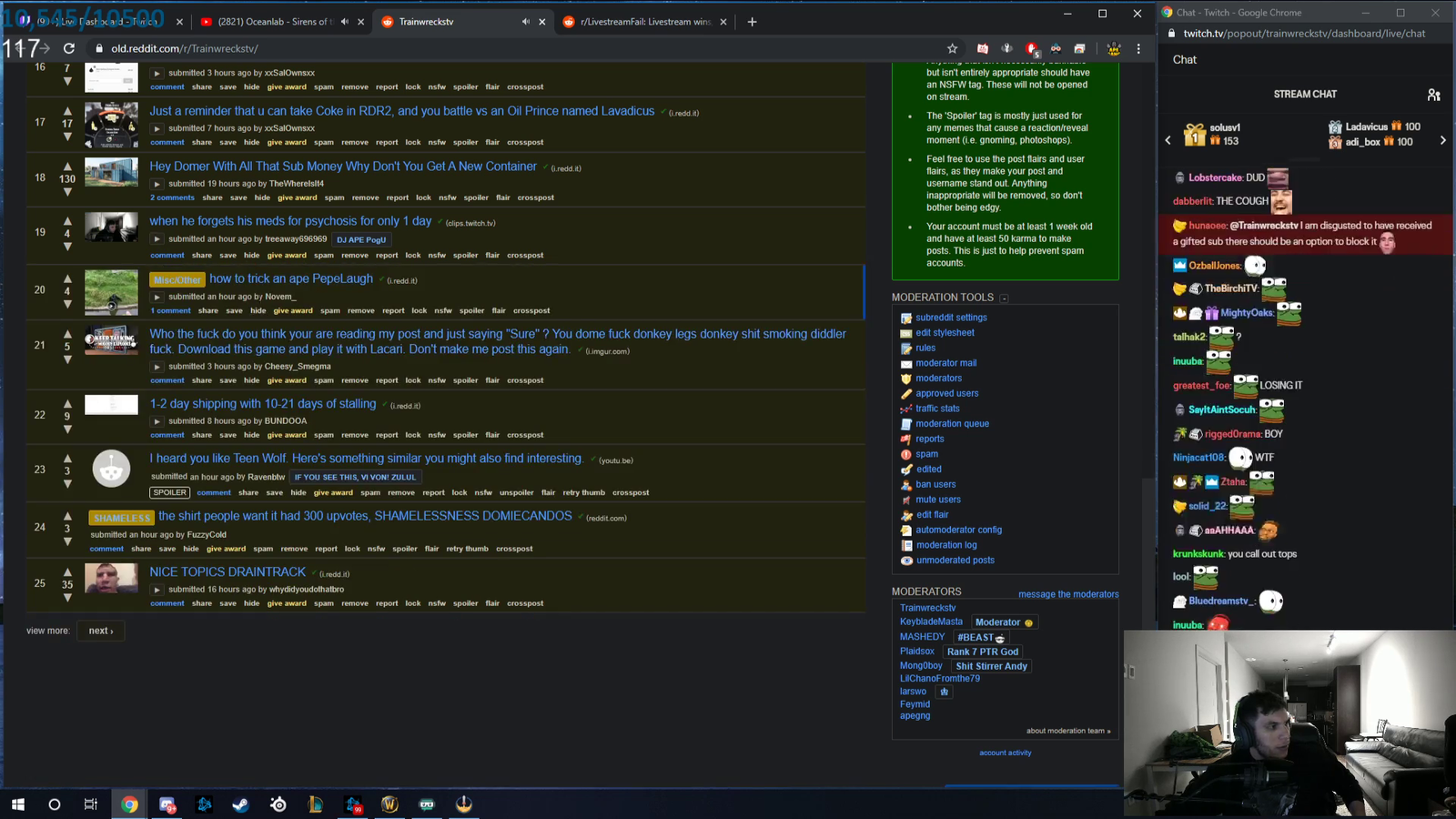Open the Chrome three-dot menu
This screenshot has height=819, width=1456.
(1138, 48)
